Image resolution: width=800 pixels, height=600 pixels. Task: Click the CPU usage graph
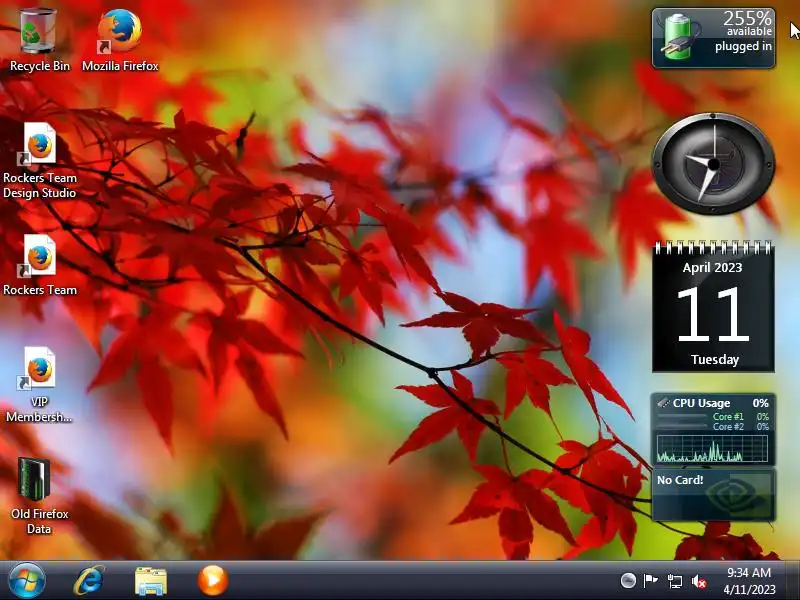point(712,448)
